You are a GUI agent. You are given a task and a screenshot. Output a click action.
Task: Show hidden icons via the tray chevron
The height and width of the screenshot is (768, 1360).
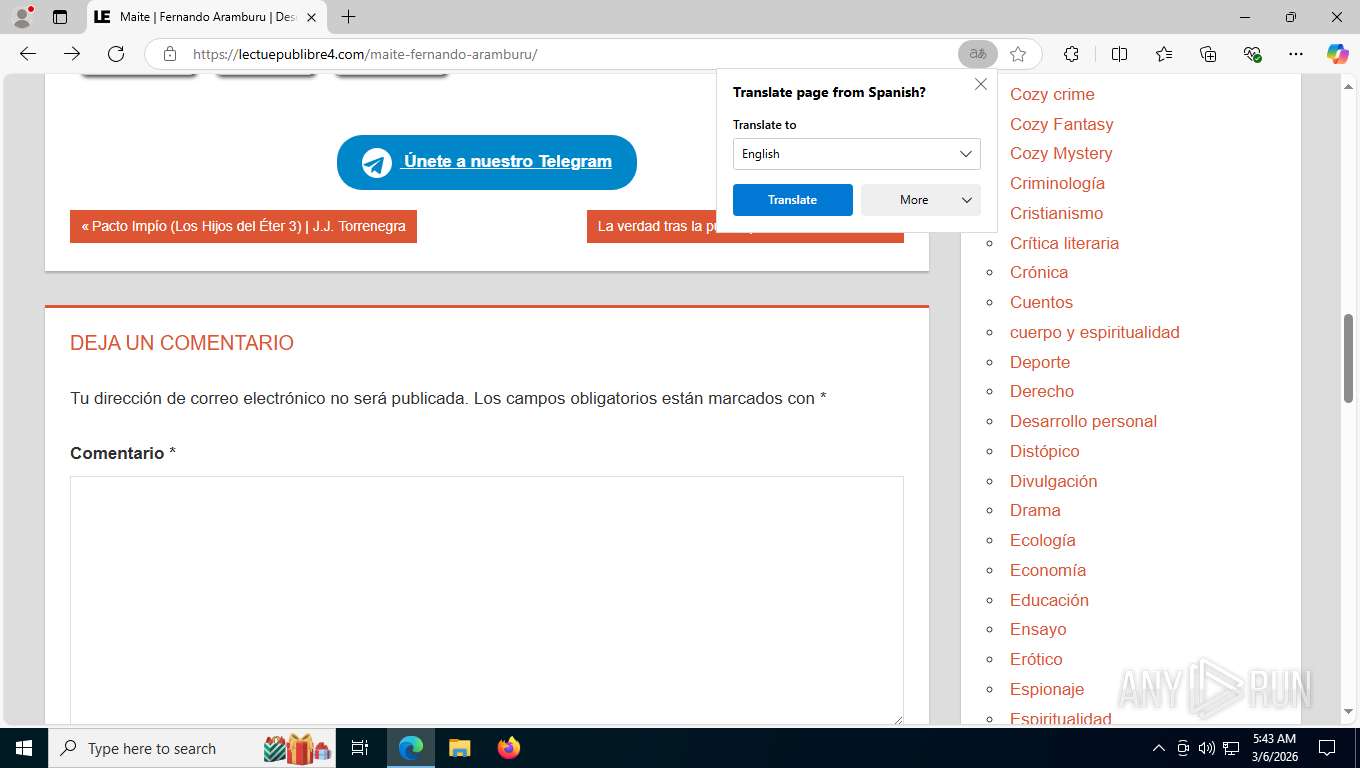(1159, 748)
